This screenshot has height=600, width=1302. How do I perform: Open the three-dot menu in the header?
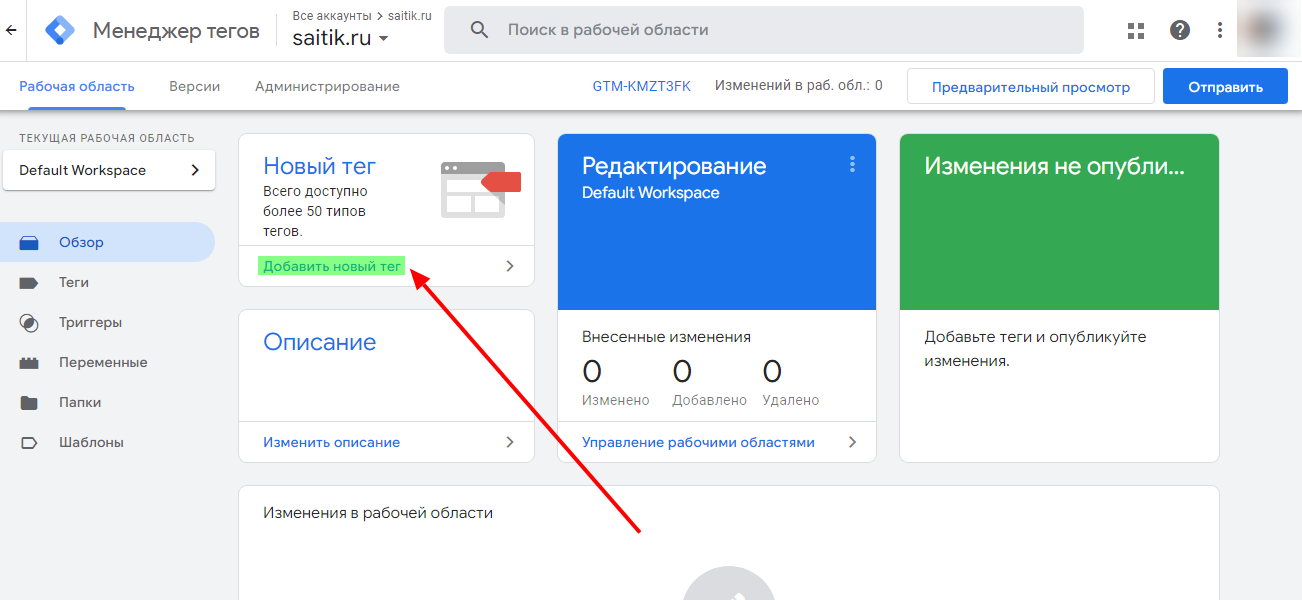click(x=1220, y=30)
